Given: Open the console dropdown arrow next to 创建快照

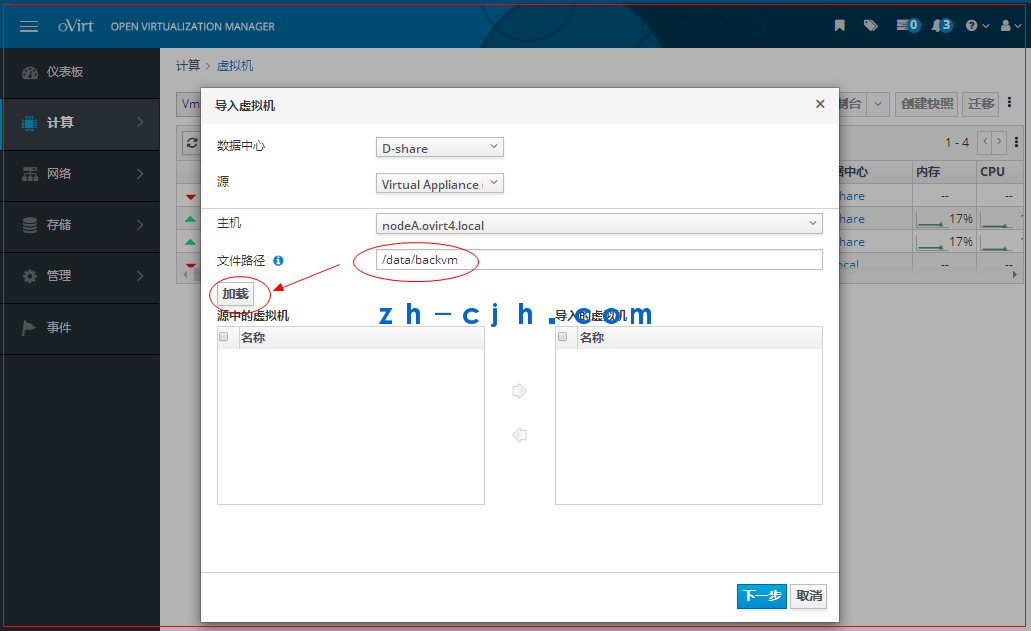Looking at the screenshot, I should 878,104.
